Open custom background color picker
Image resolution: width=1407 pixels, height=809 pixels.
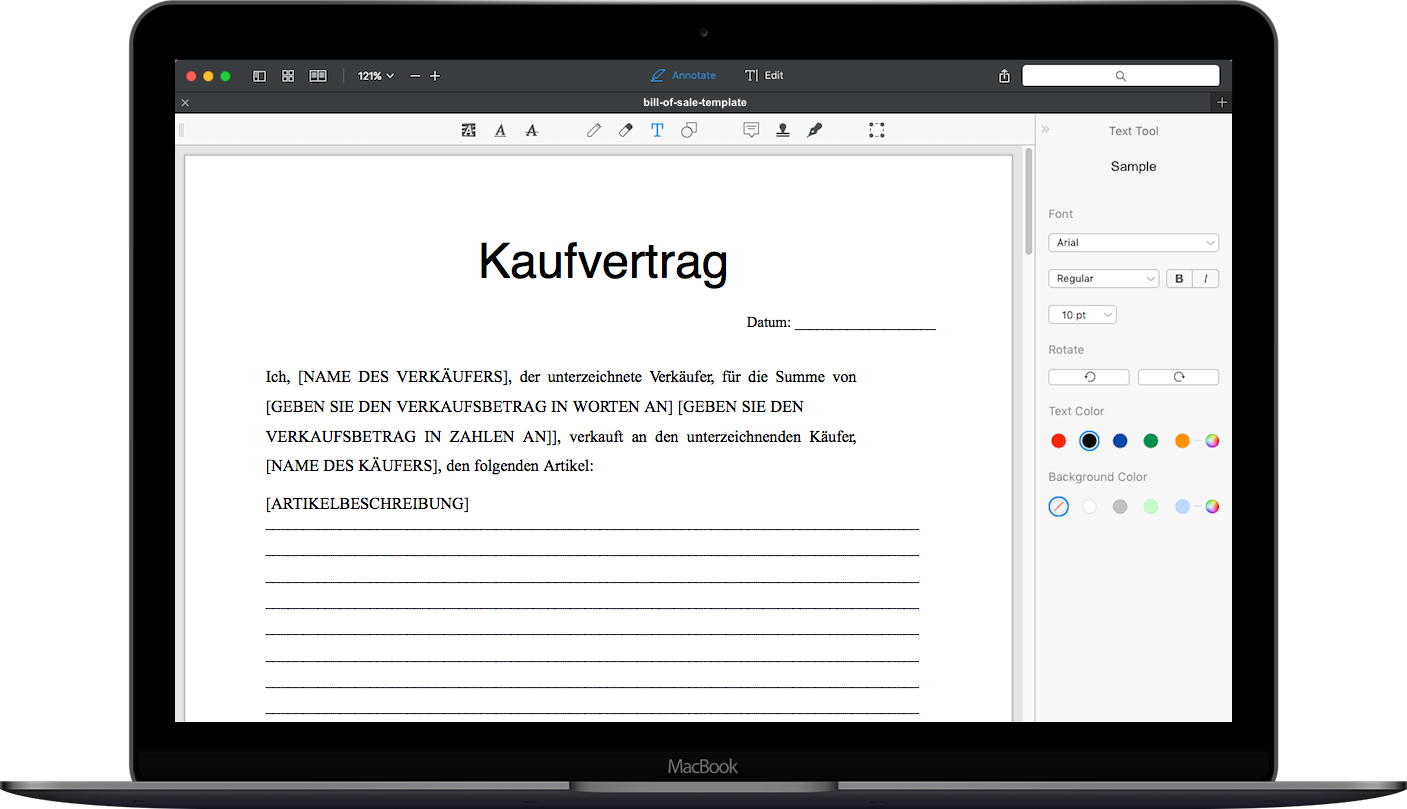click(1212, 507)
